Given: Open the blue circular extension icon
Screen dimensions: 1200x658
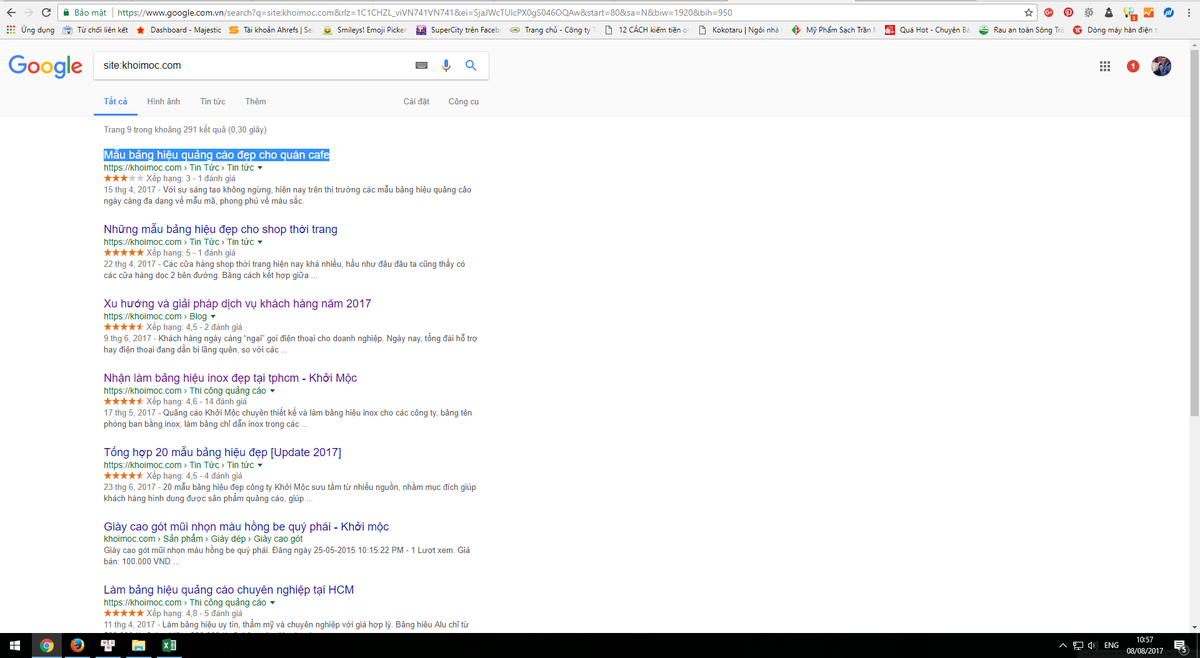Looking at the screenshot, I should 1167,13.
